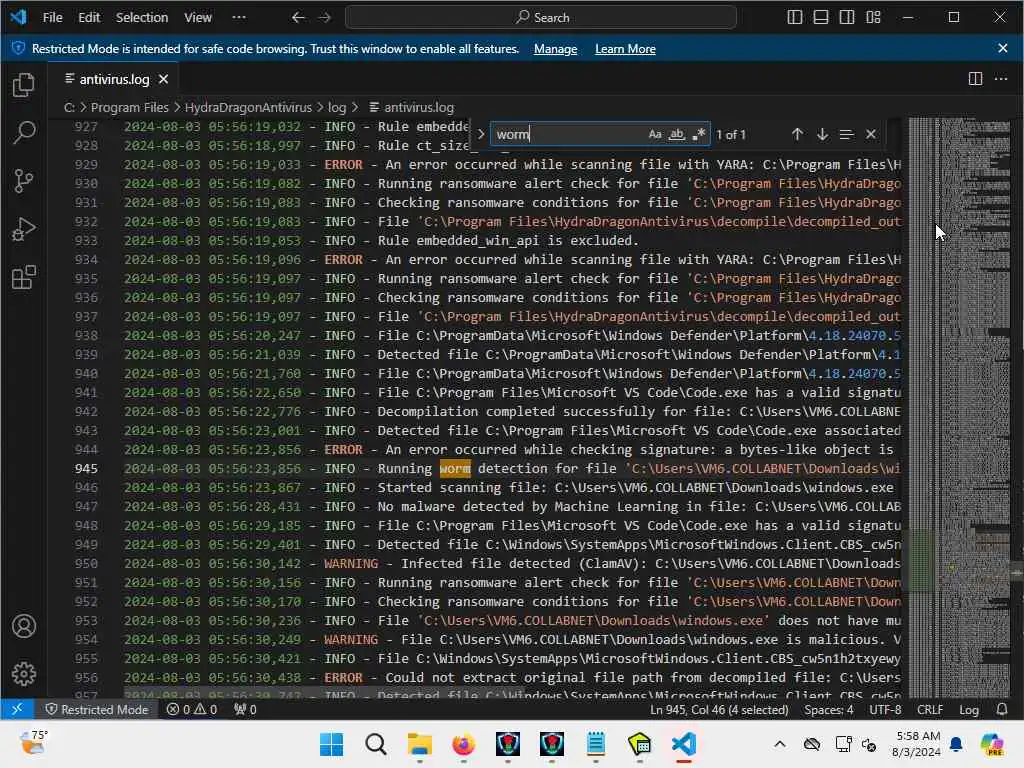Show more menu items via ellipsis
Screen dimensions: 1024x768
click(239, 18)
